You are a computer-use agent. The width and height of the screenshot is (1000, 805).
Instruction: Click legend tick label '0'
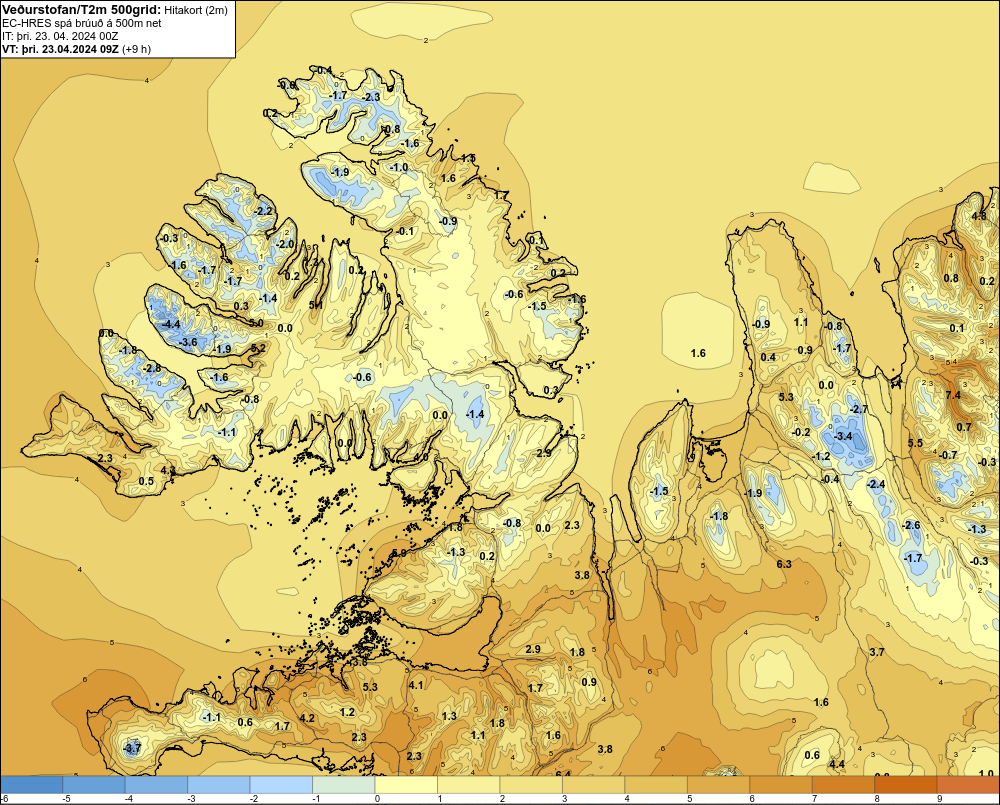click(x=377, y=799)
